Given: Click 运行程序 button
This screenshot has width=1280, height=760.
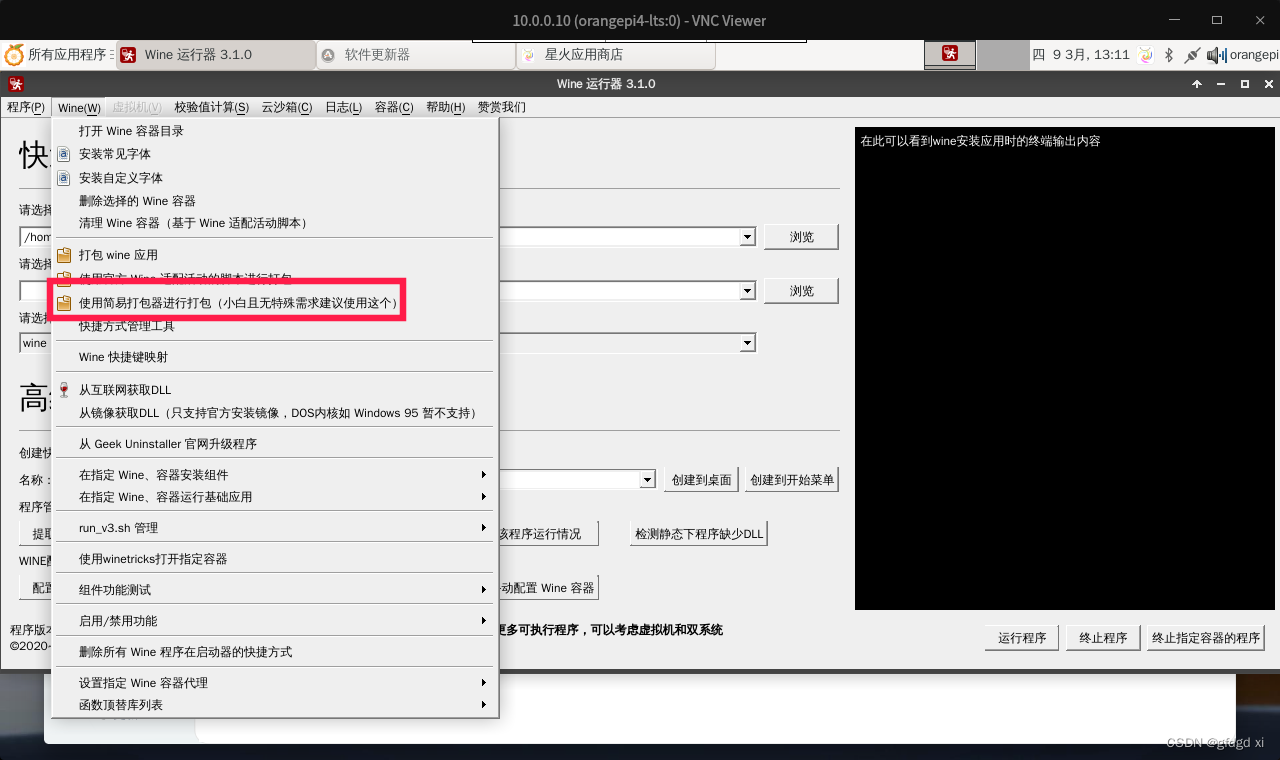Looking at the screenshot, I should coord(1022,638).
